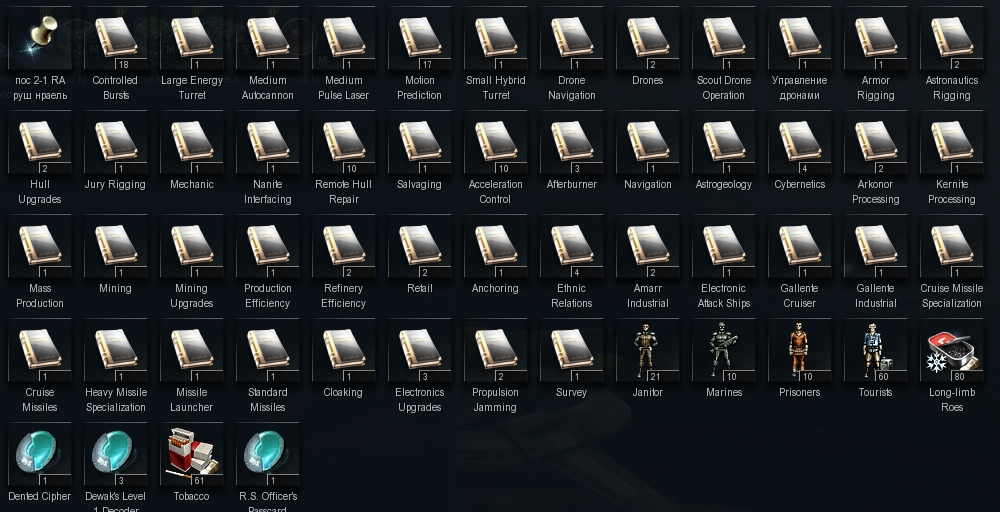Select the Armor Rigging skillbook
The width and height of the screenshot is (1000, 512).
coord(876,38)
